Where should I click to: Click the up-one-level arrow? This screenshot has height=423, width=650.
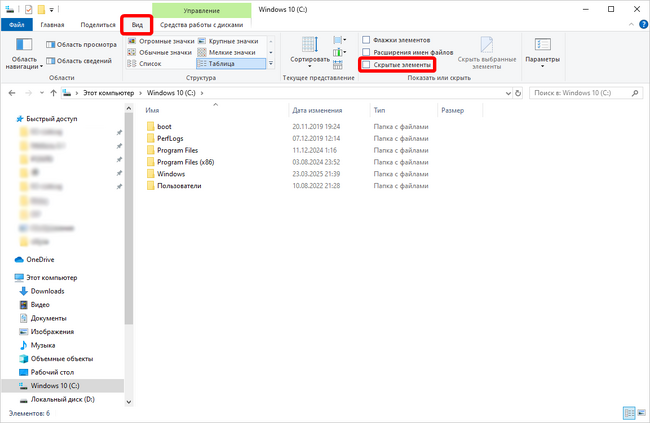[x=53, y=93]
